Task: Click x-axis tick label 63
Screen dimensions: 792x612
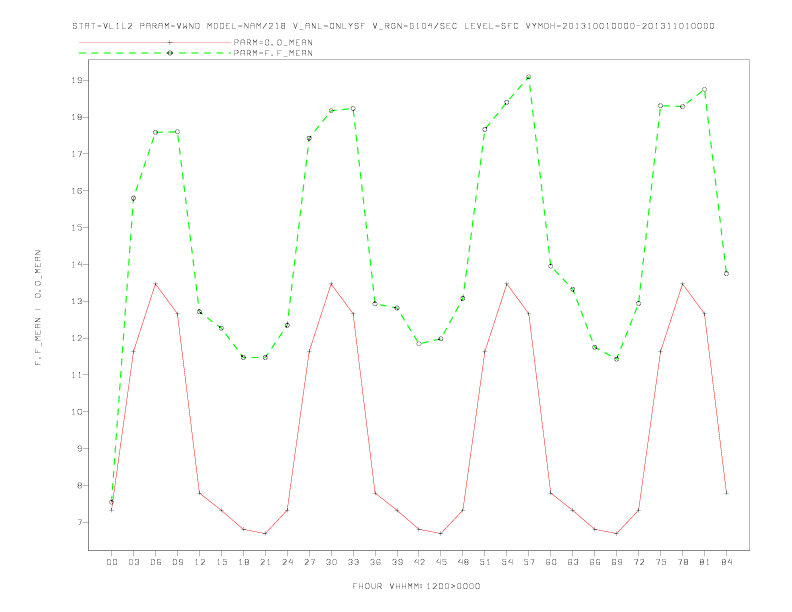Action: click(573, 562)
